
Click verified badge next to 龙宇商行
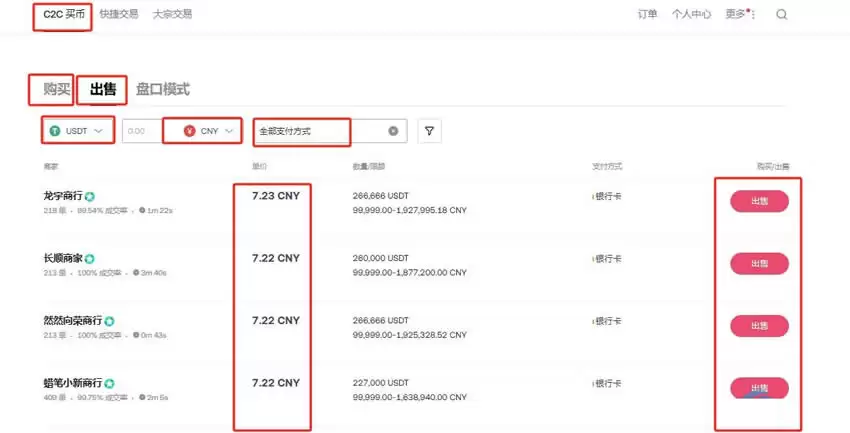[x=90, y=196]
